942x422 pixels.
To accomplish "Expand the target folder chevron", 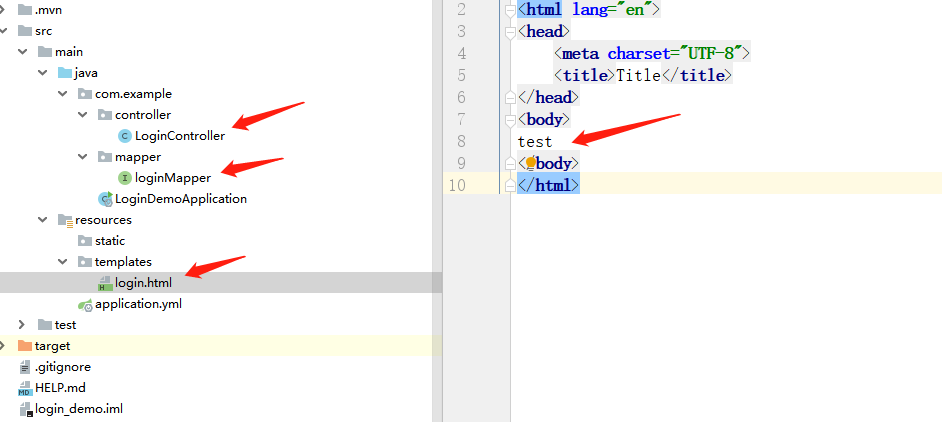I will coord(2,346).
